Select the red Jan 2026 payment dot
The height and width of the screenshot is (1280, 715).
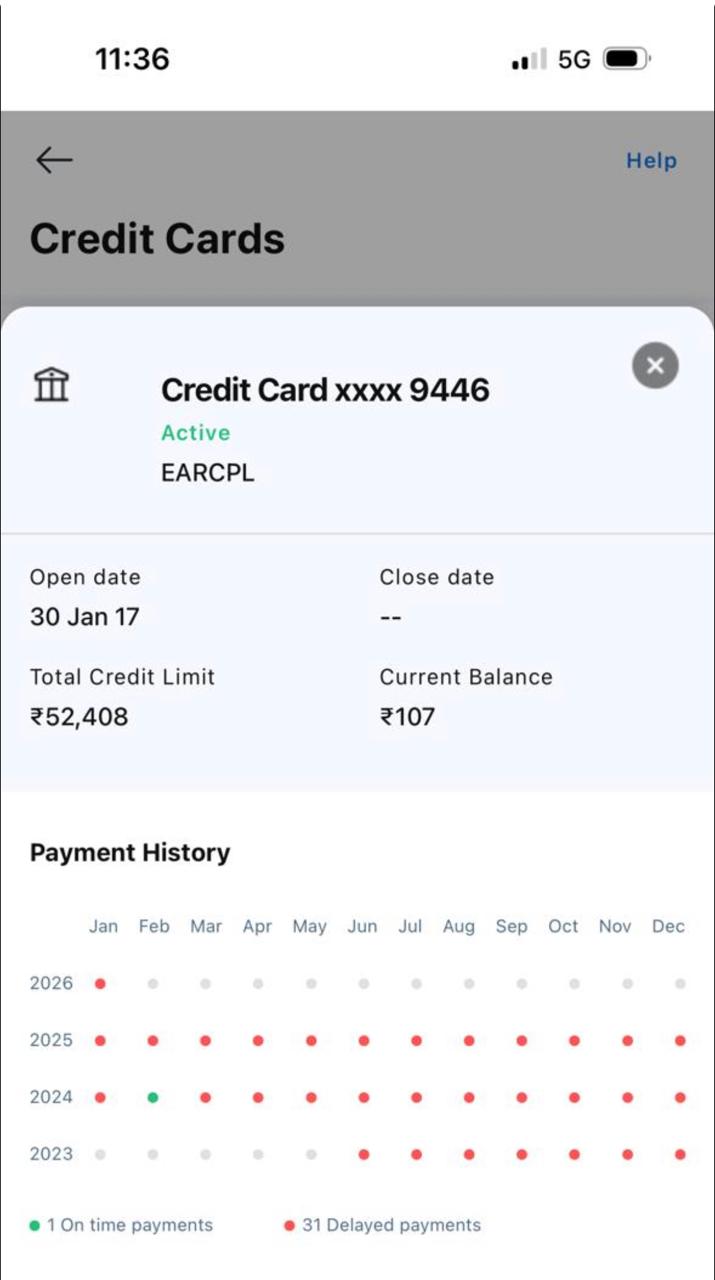pyautogui.click(x=100, y=984)
